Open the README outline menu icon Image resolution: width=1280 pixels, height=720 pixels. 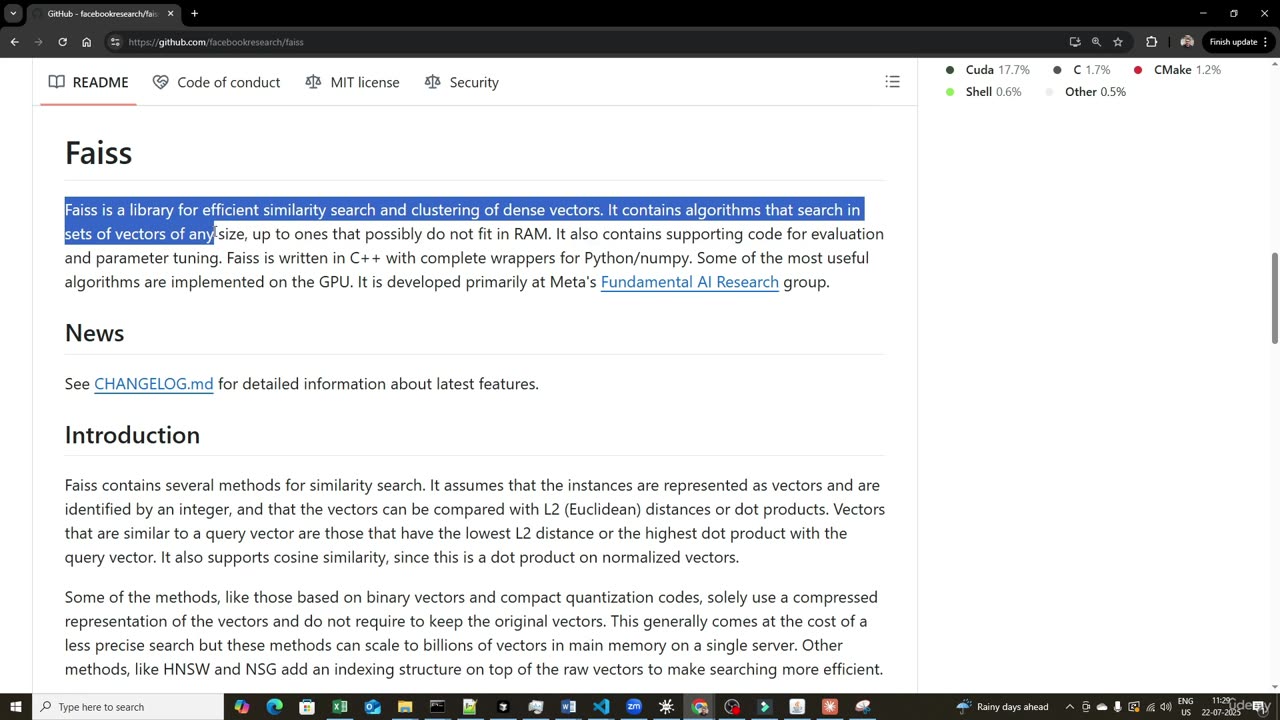[892, 82]
